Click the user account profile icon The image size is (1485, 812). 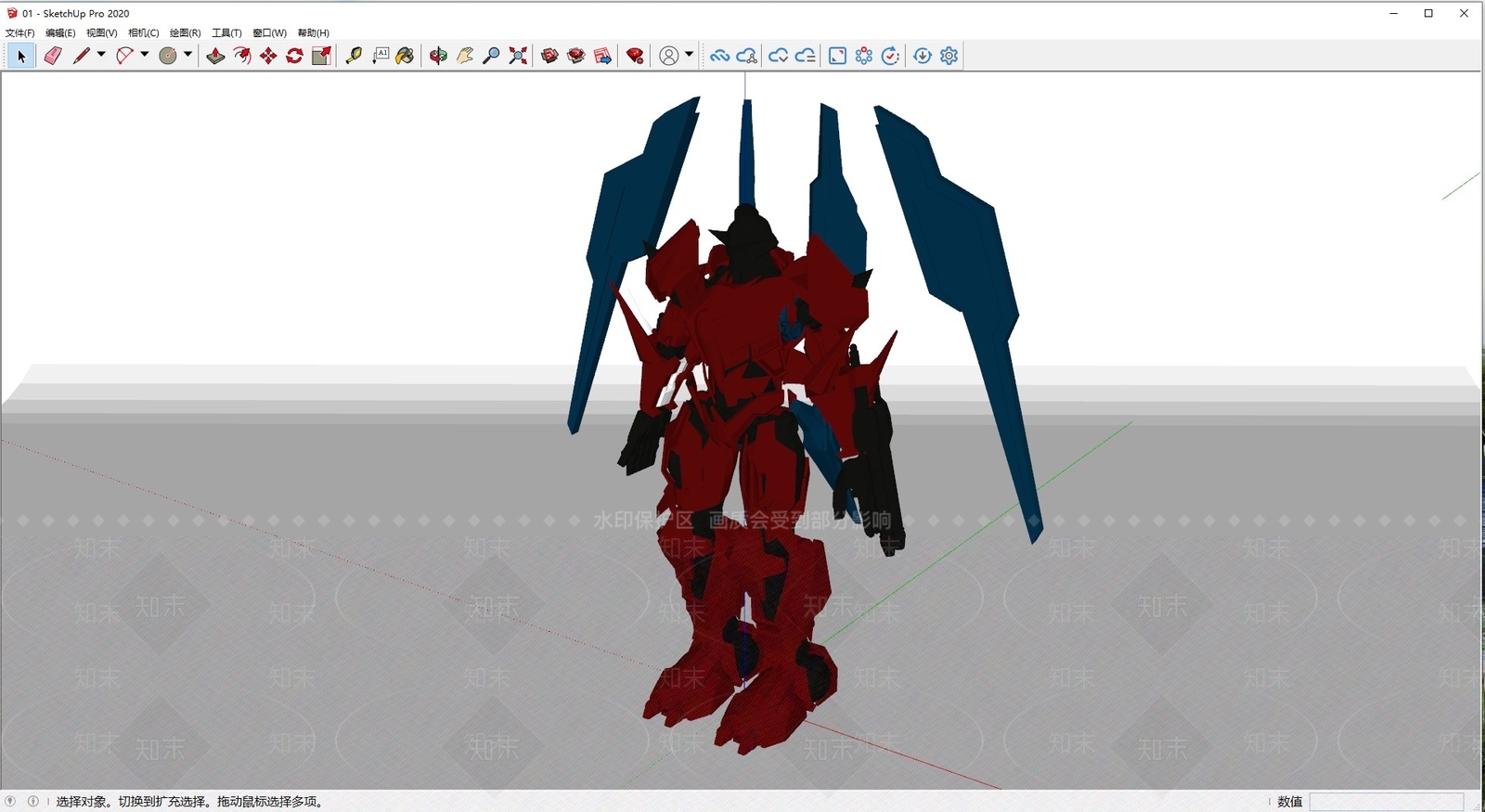pyautogui.click(x=668, y=56)
